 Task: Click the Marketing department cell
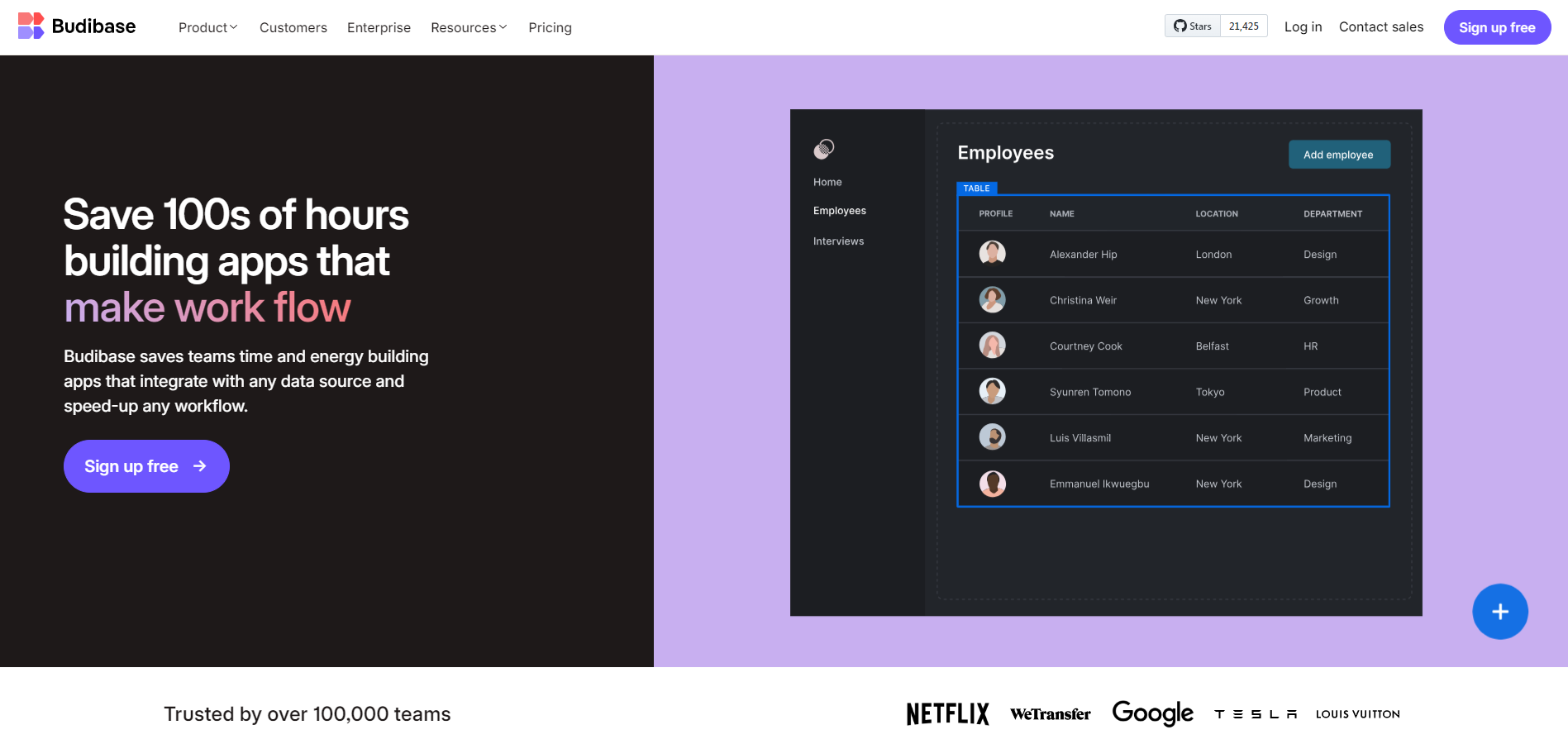pos(1327,438)
